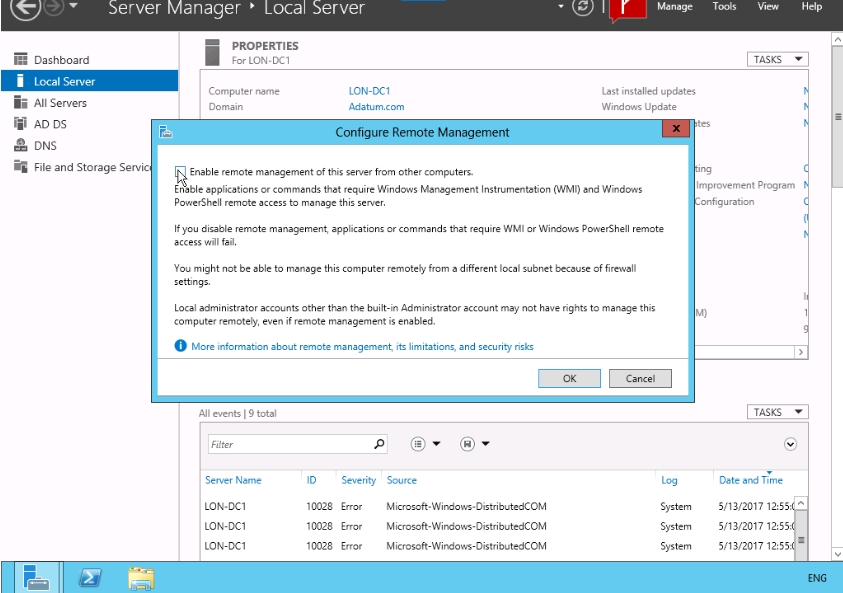
Task: Open All Servers via its sidebar icon
Action: point(20,102)
